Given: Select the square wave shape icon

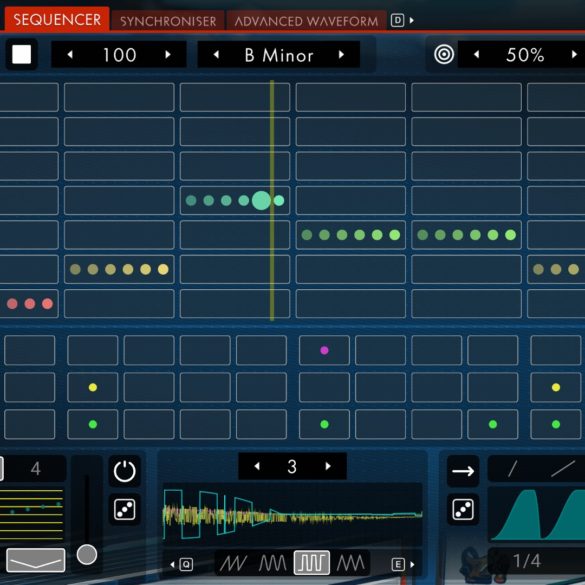Looking at the screenshot, I should click(x=312, y=563).
